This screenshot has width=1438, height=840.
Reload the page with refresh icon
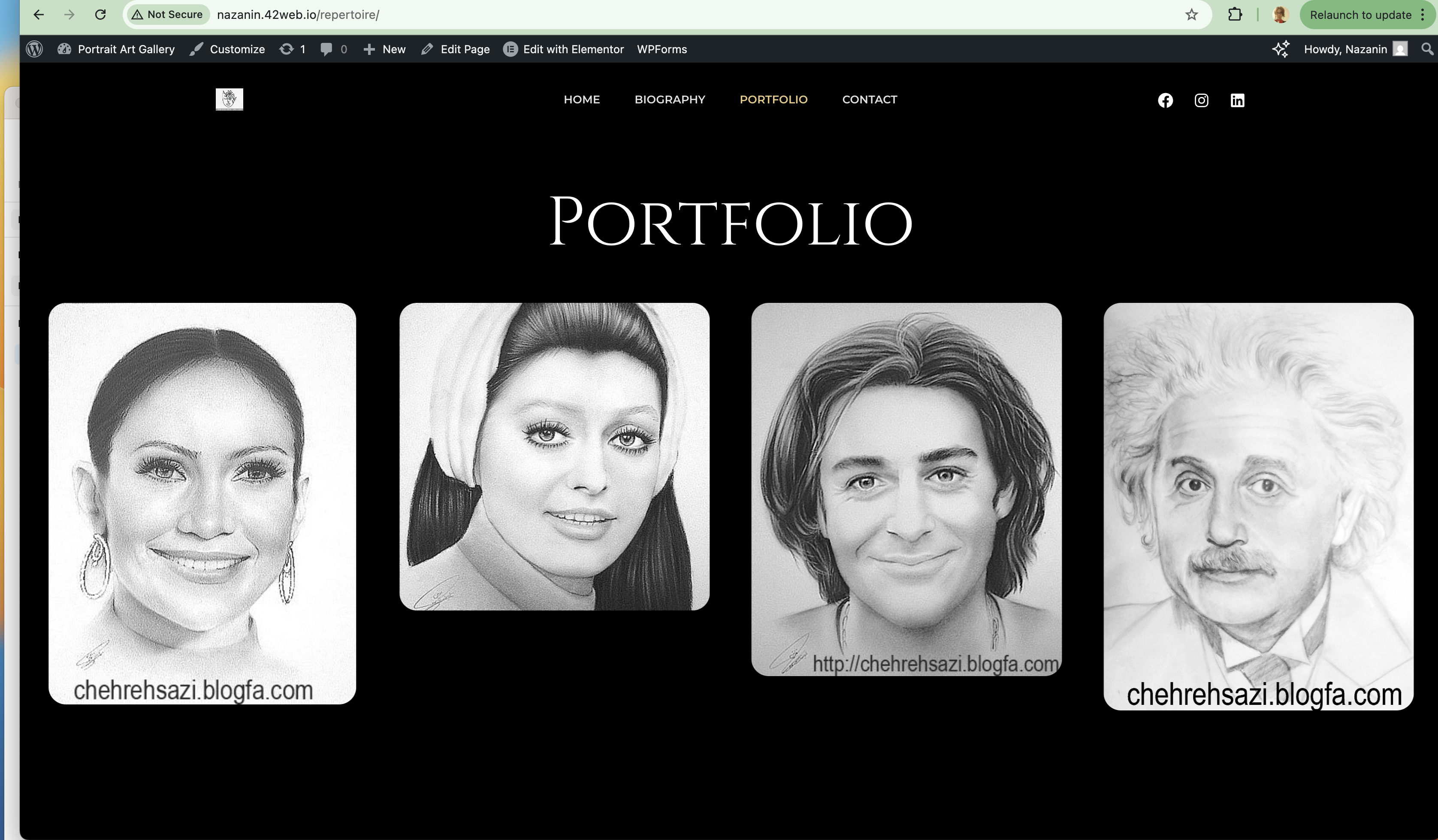[x=100, y=15]
